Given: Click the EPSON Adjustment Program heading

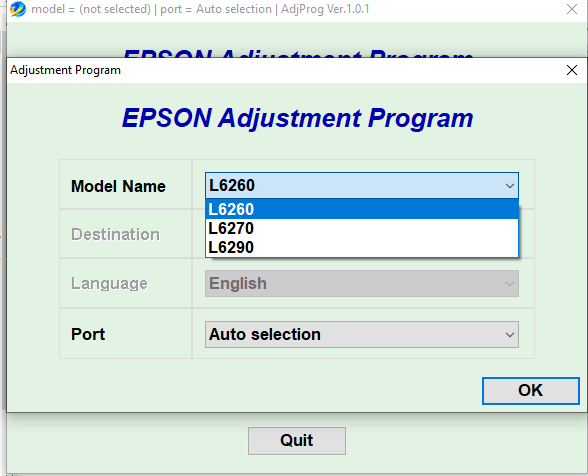Looking at the screenshot, I should point(297,118).
